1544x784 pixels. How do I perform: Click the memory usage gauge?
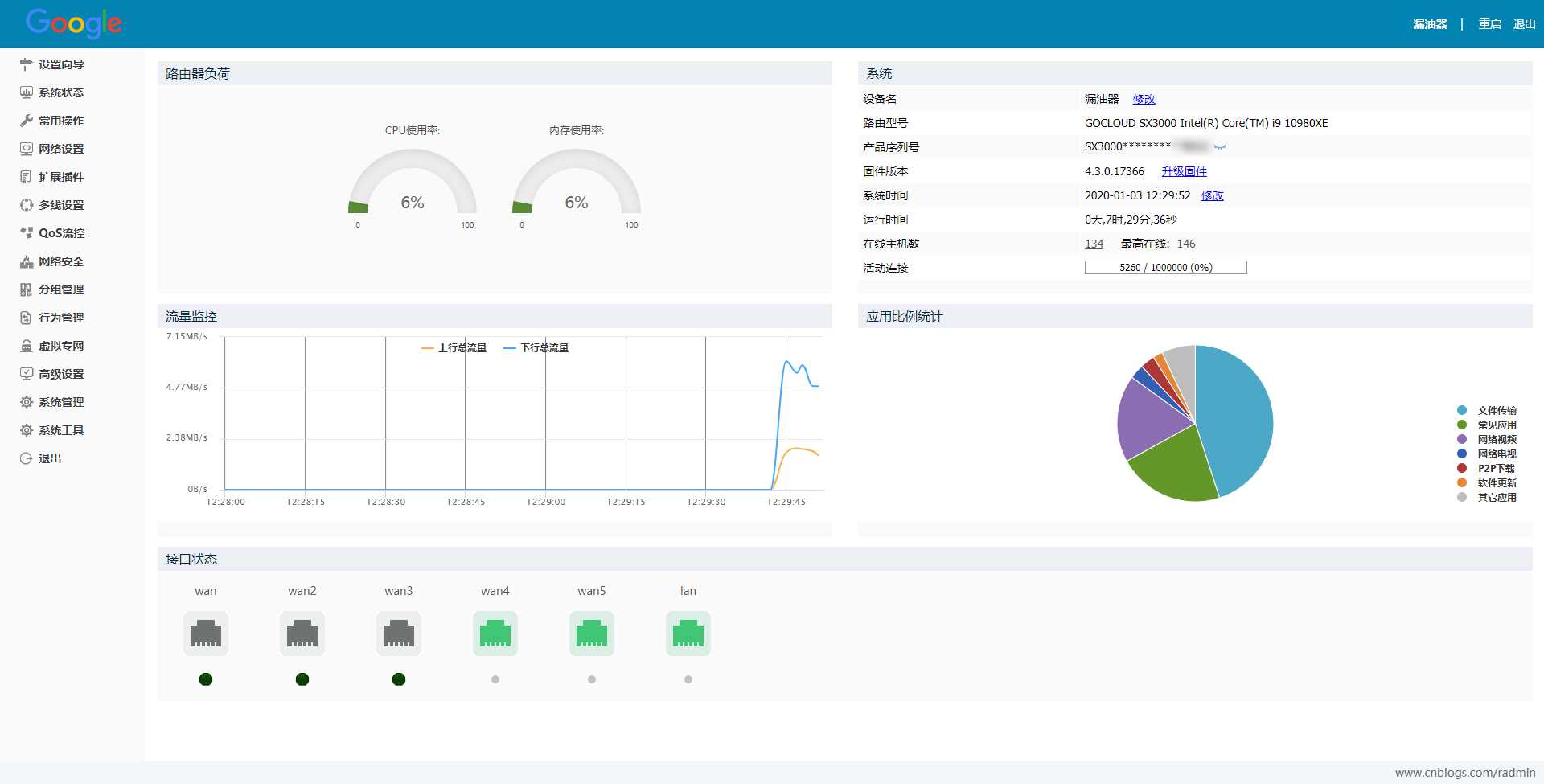tap(577, 182)
